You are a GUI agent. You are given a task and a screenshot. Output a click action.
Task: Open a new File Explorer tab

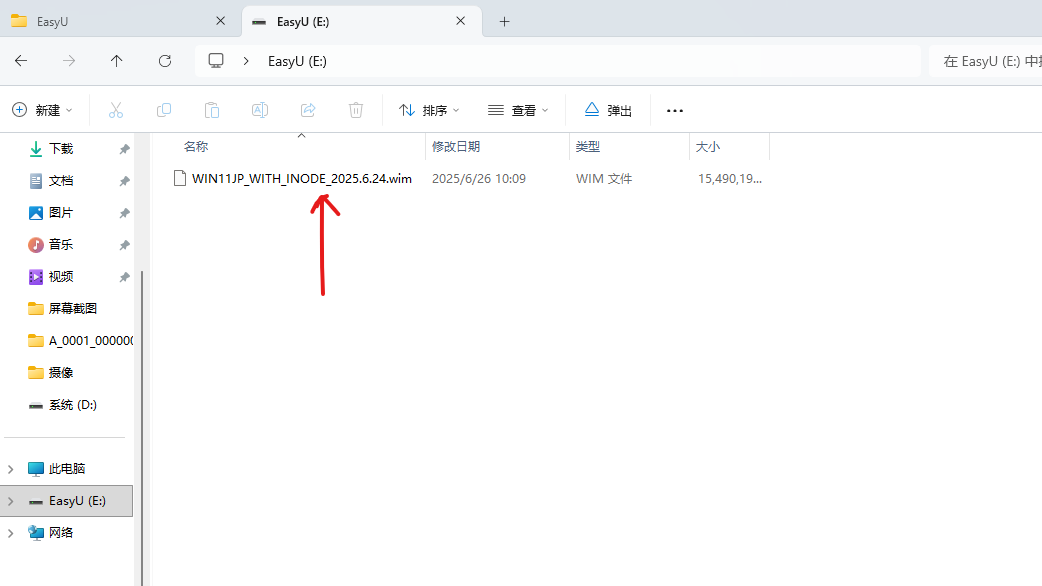tap(504, 21)
